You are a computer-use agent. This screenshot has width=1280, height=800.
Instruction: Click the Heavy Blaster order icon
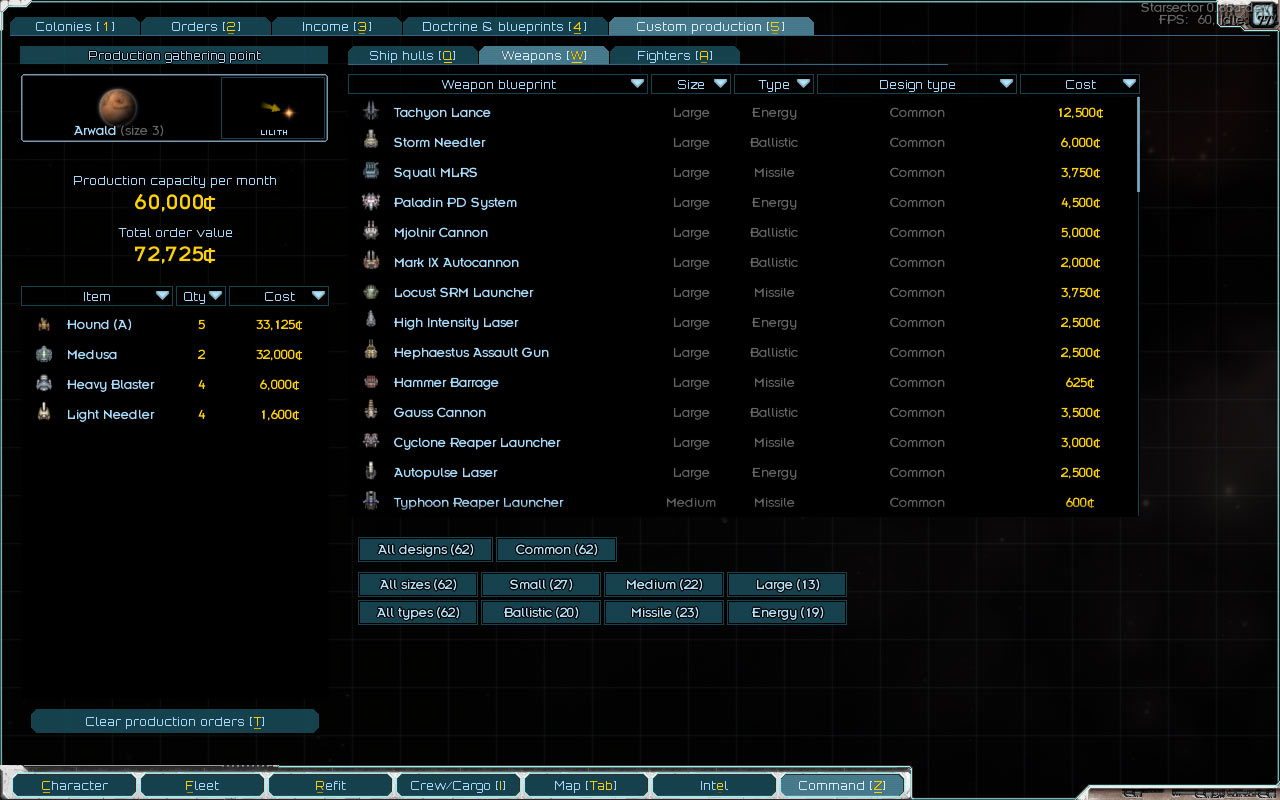(x=44, y=384)
